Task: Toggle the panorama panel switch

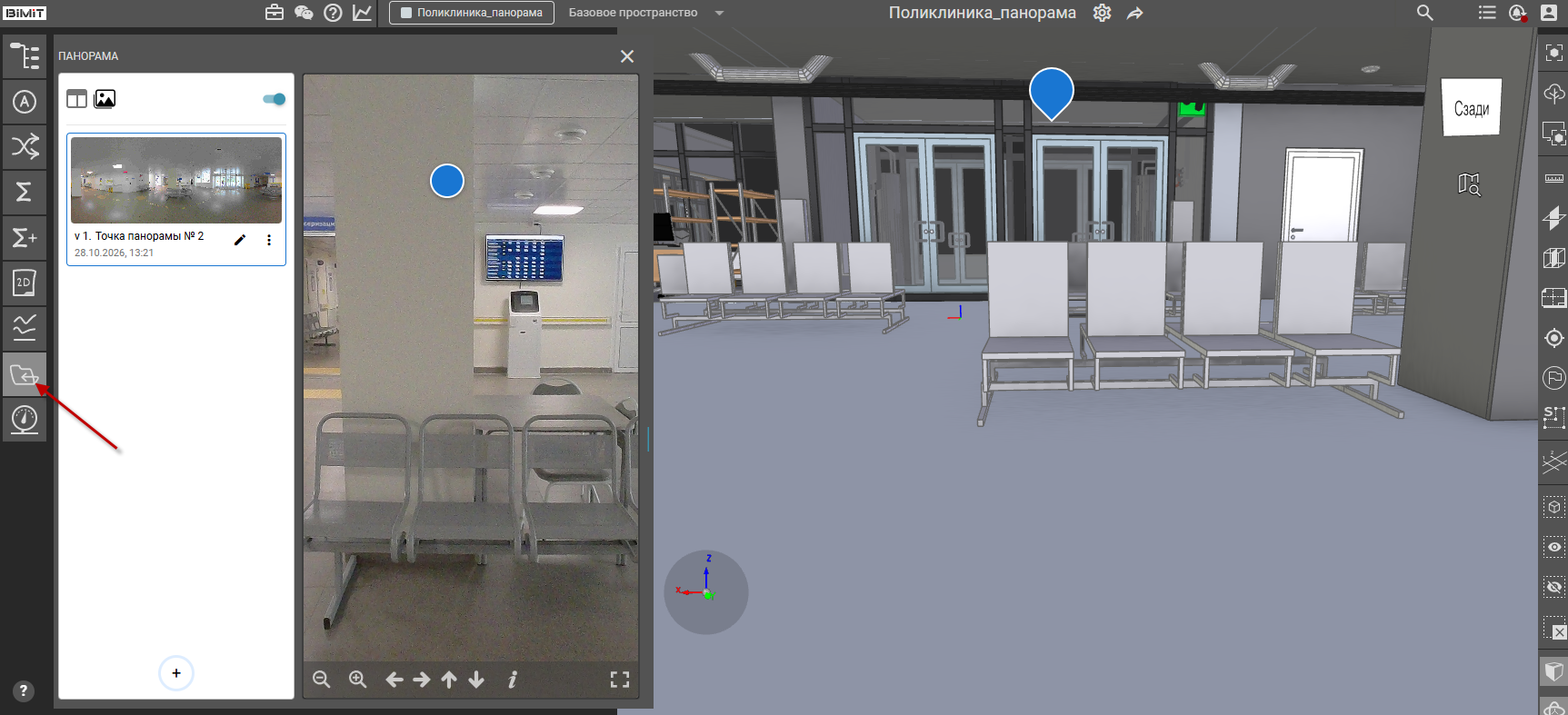Action: click(275, 99)
